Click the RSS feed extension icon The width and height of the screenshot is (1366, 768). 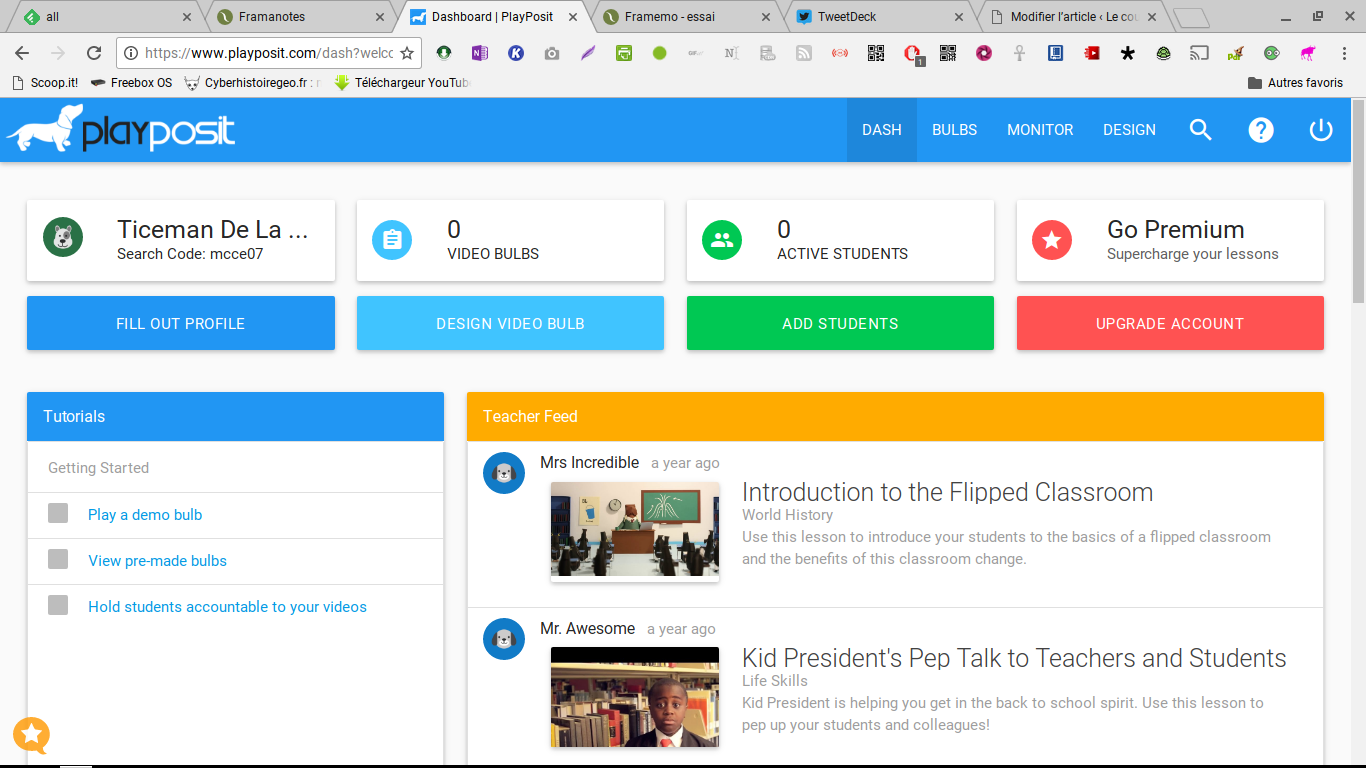click(804, 53)
